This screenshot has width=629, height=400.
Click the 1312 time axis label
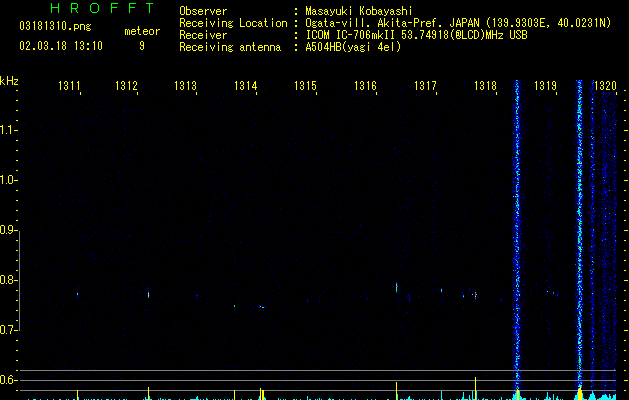(x=126, y=86)
